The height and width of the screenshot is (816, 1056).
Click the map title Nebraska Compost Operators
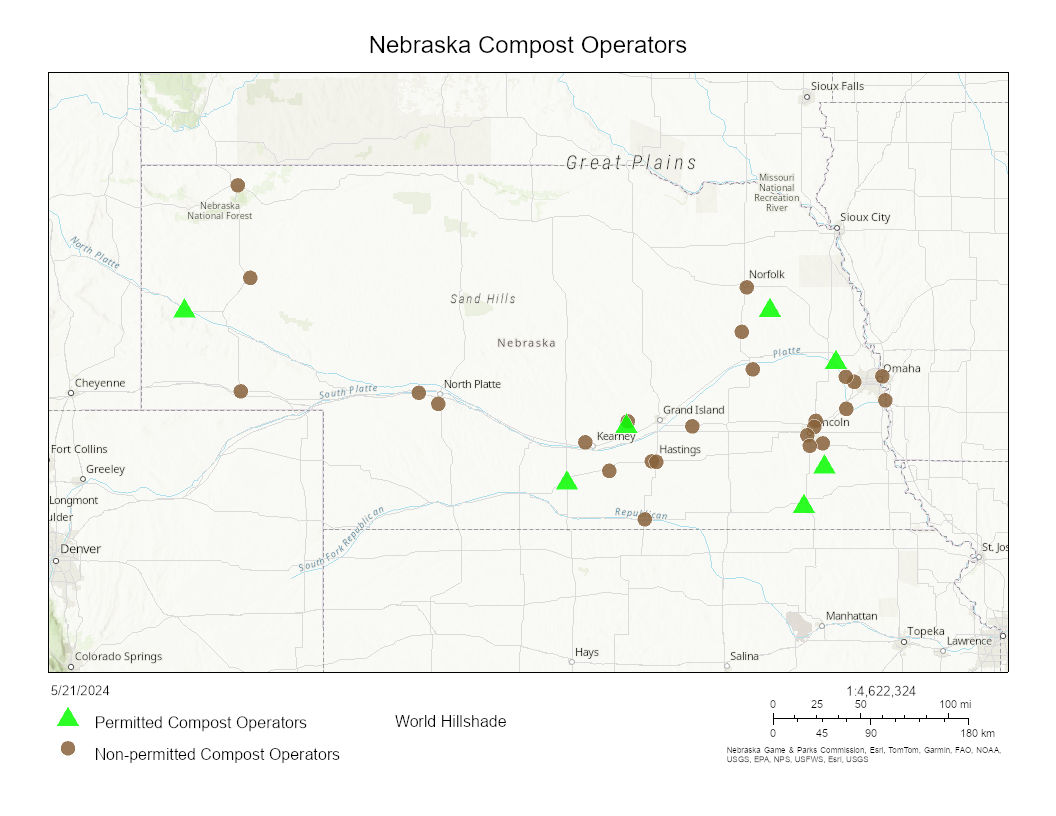click(528, 45)
